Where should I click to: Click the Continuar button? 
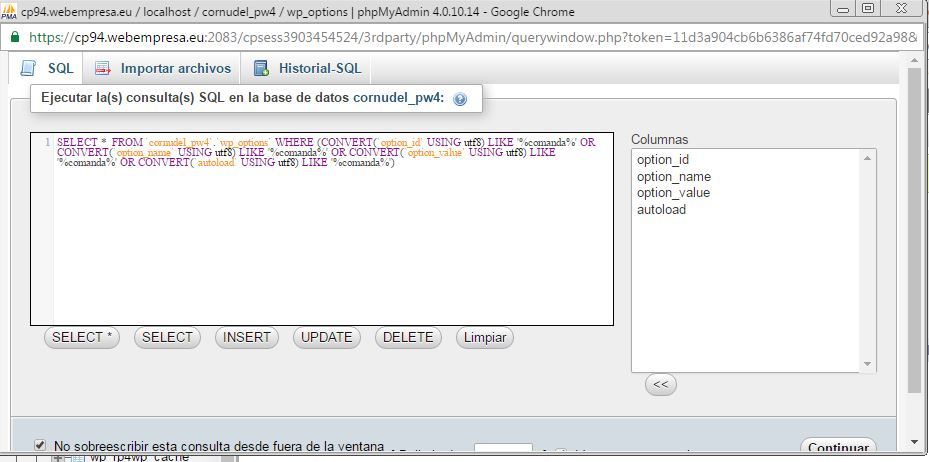point(838,448)
